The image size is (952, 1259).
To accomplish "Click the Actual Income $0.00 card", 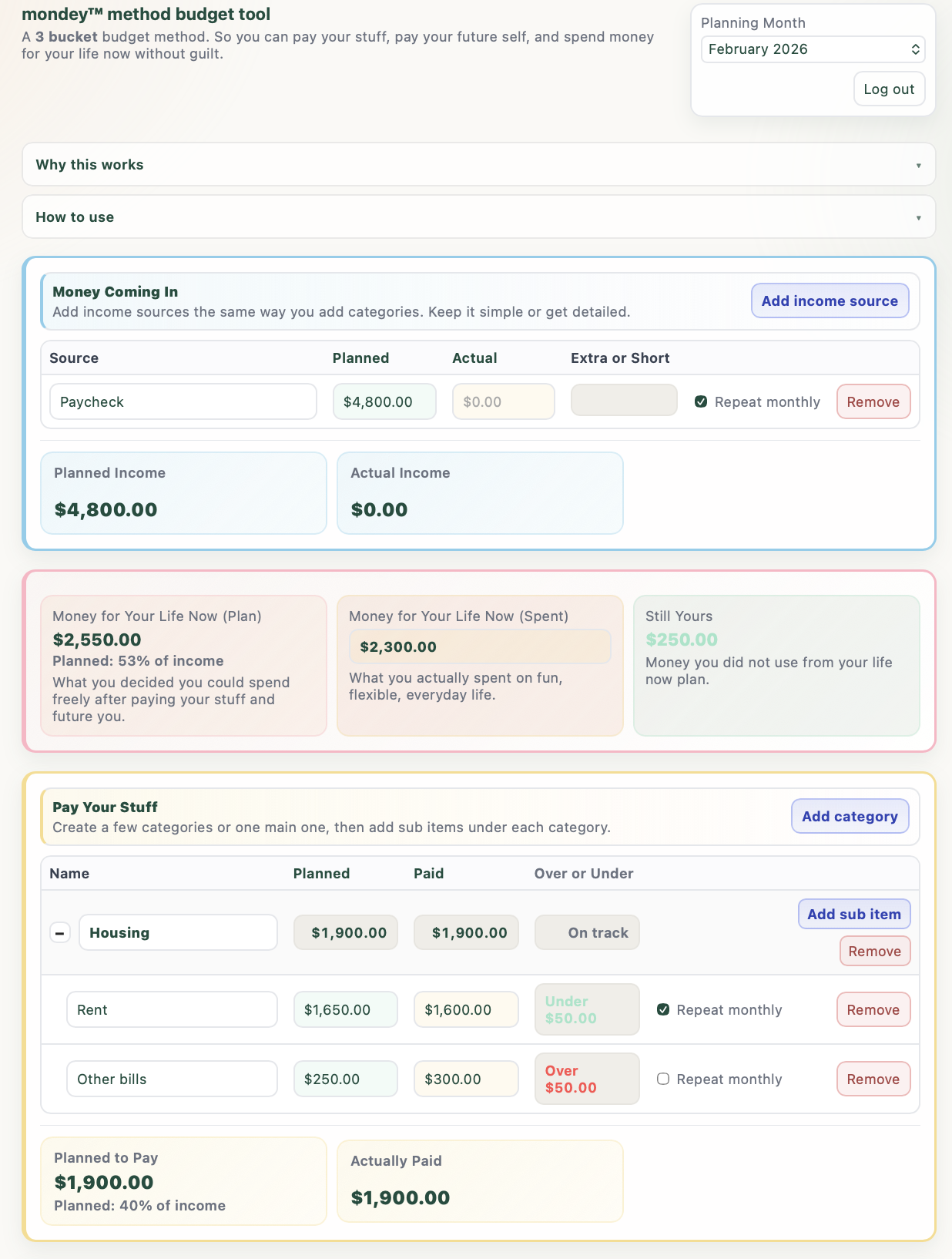I will coord(480,493).
